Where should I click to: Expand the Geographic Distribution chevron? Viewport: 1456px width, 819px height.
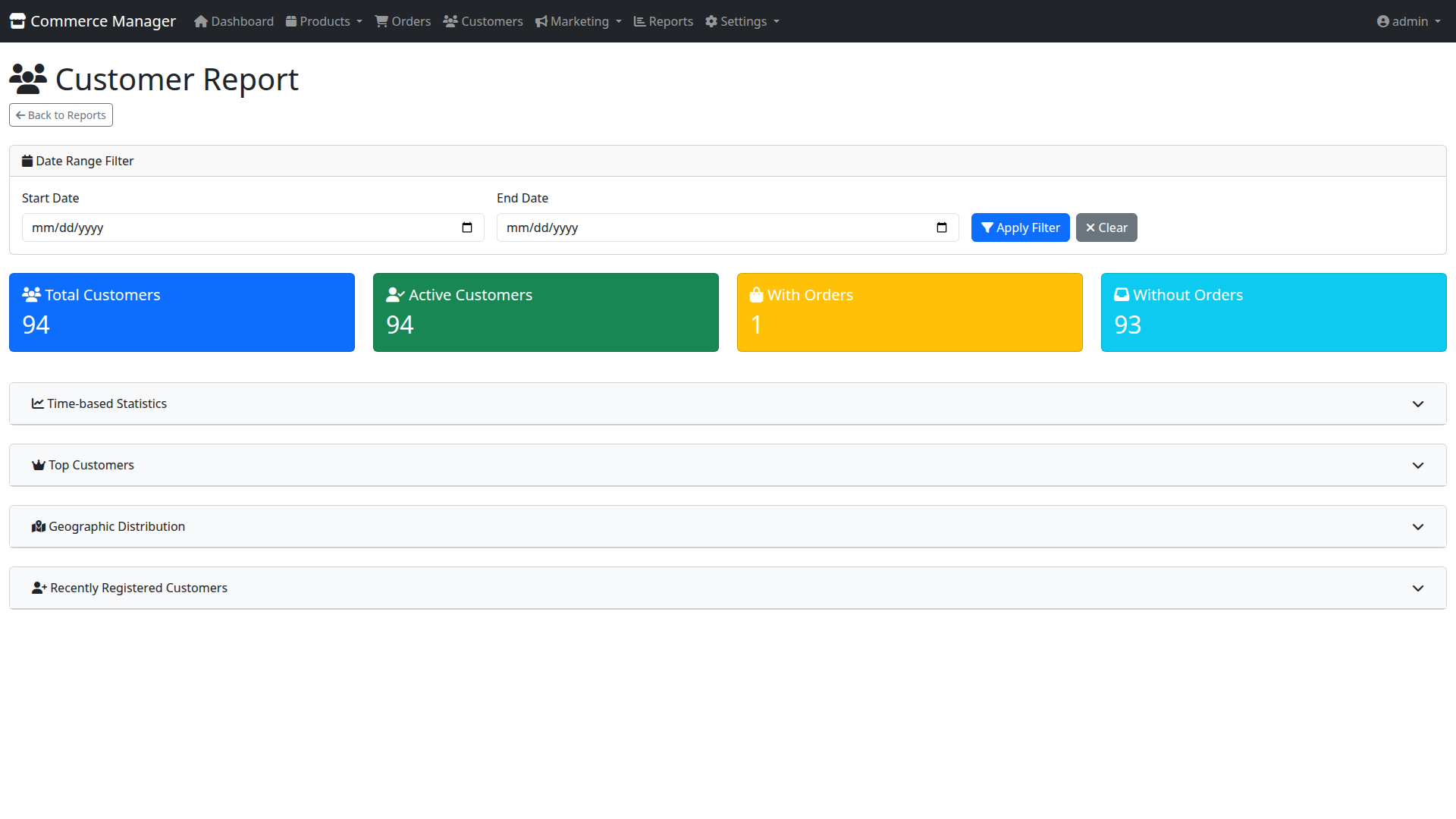point(1417,527)
